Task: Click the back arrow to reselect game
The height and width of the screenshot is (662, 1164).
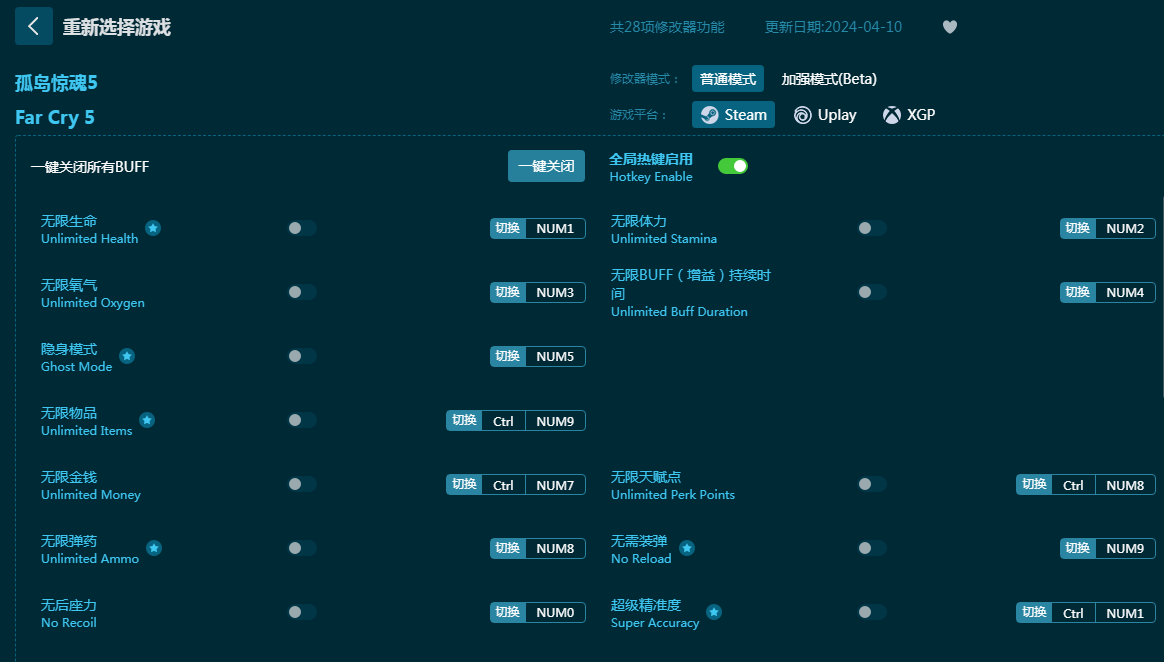Action: click(x=33, y=27)
